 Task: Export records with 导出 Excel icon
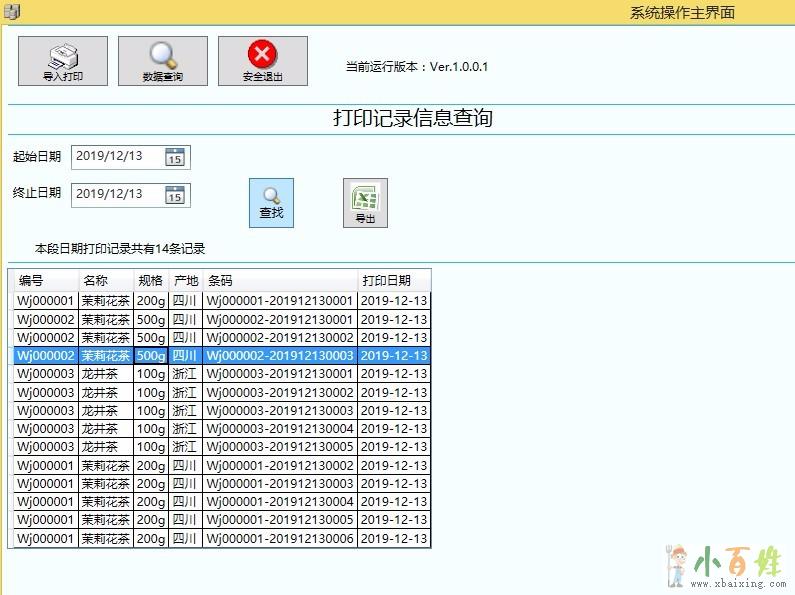point(365,203)
